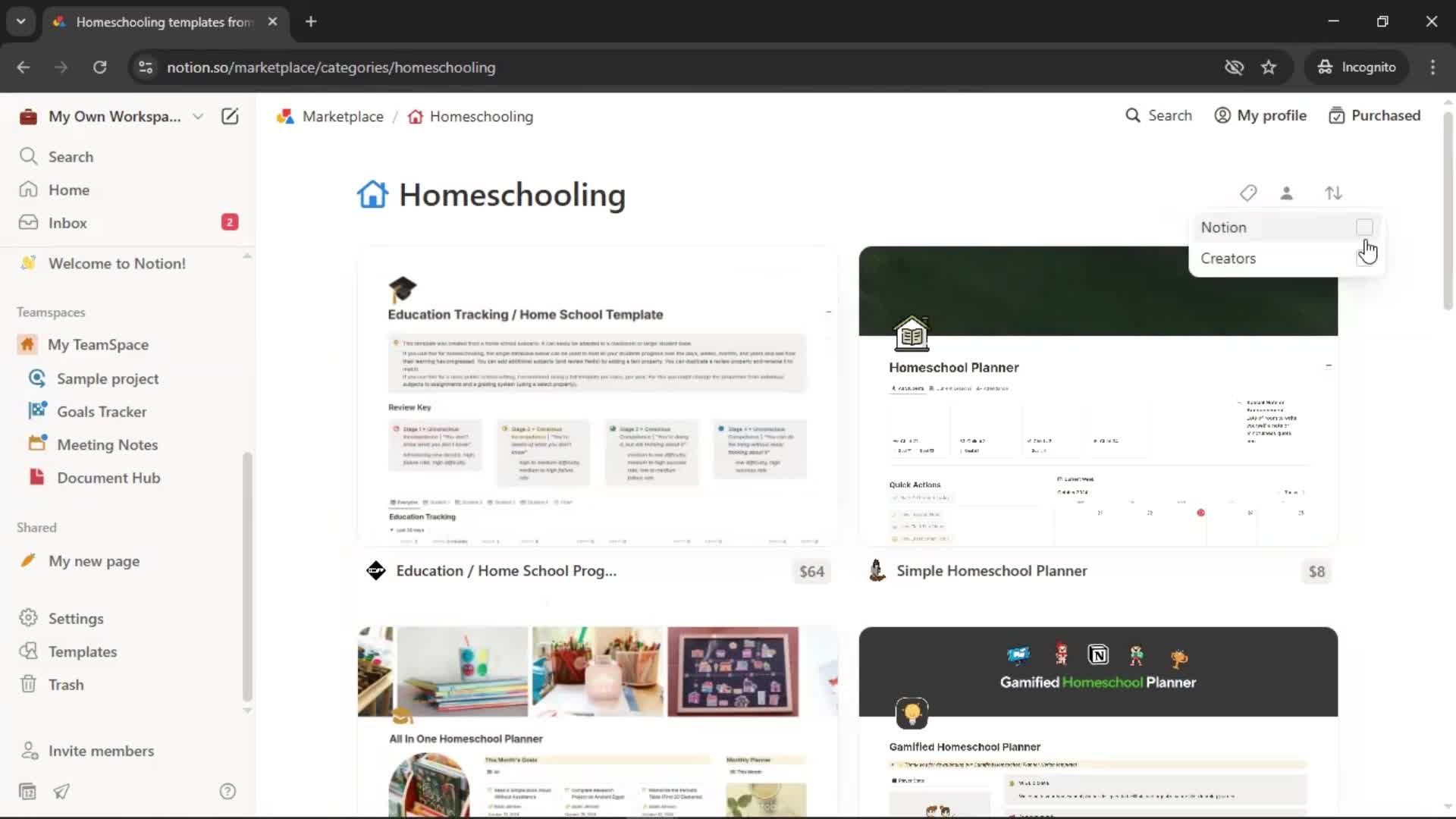Open the sort arrows icon
This screenshot has width=1456, height=819.
(x=1333, y=193)
